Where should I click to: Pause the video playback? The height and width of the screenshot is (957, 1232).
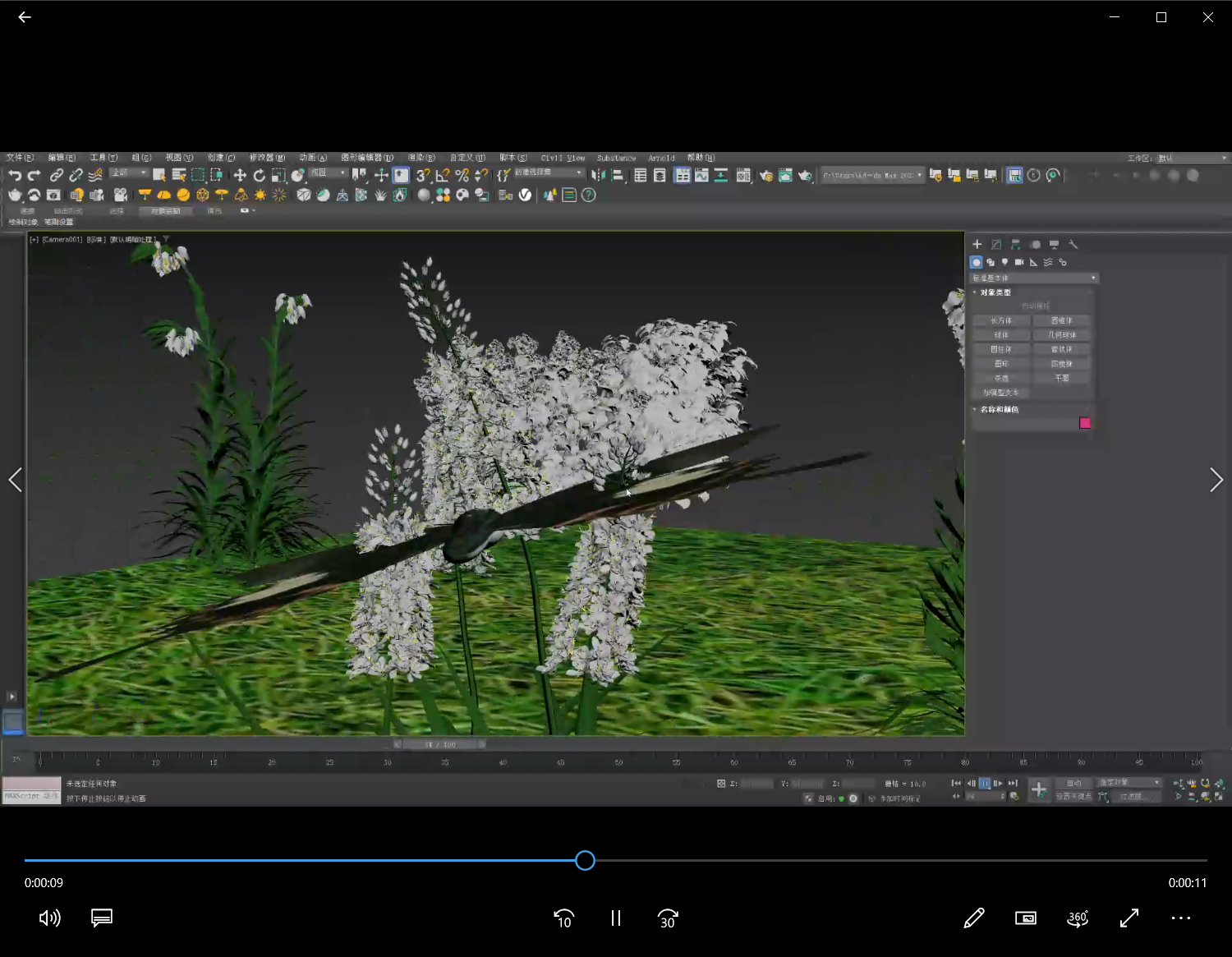(616, 918)
